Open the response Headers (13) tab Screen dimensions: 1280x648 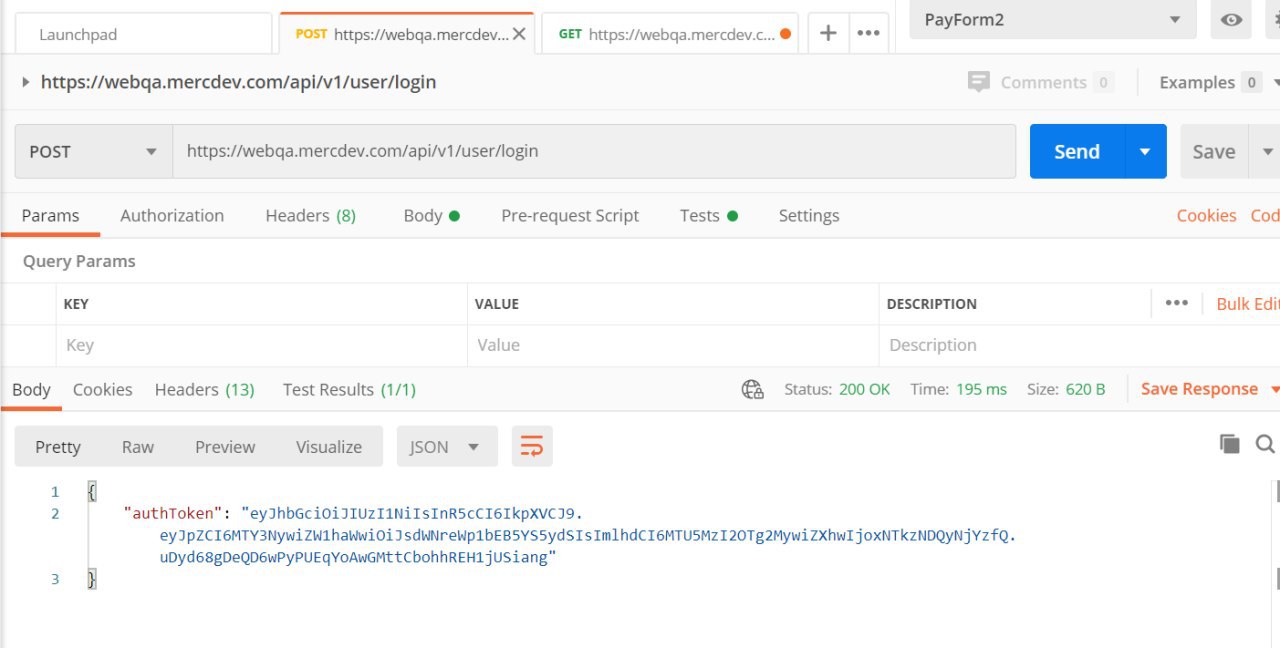(x=204, y=389)
